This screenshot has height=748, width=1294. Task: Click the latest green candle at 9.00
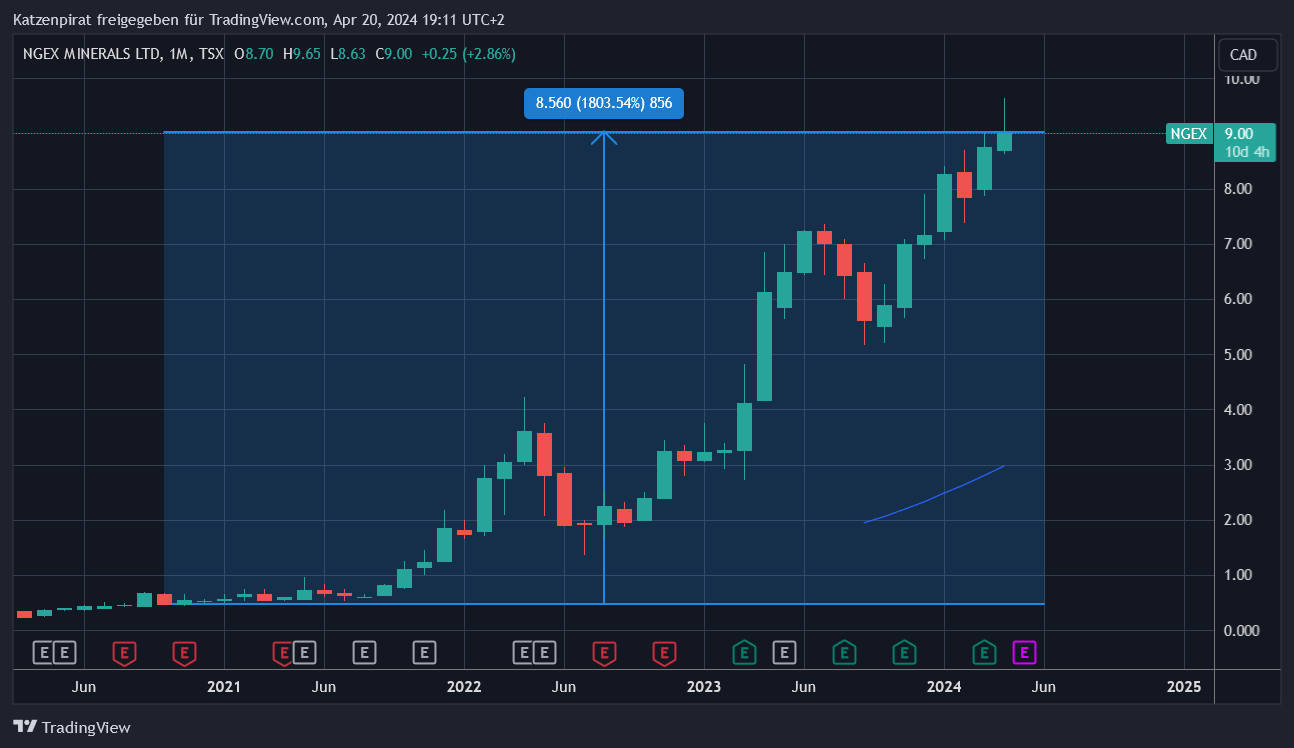click(1004, 141)
